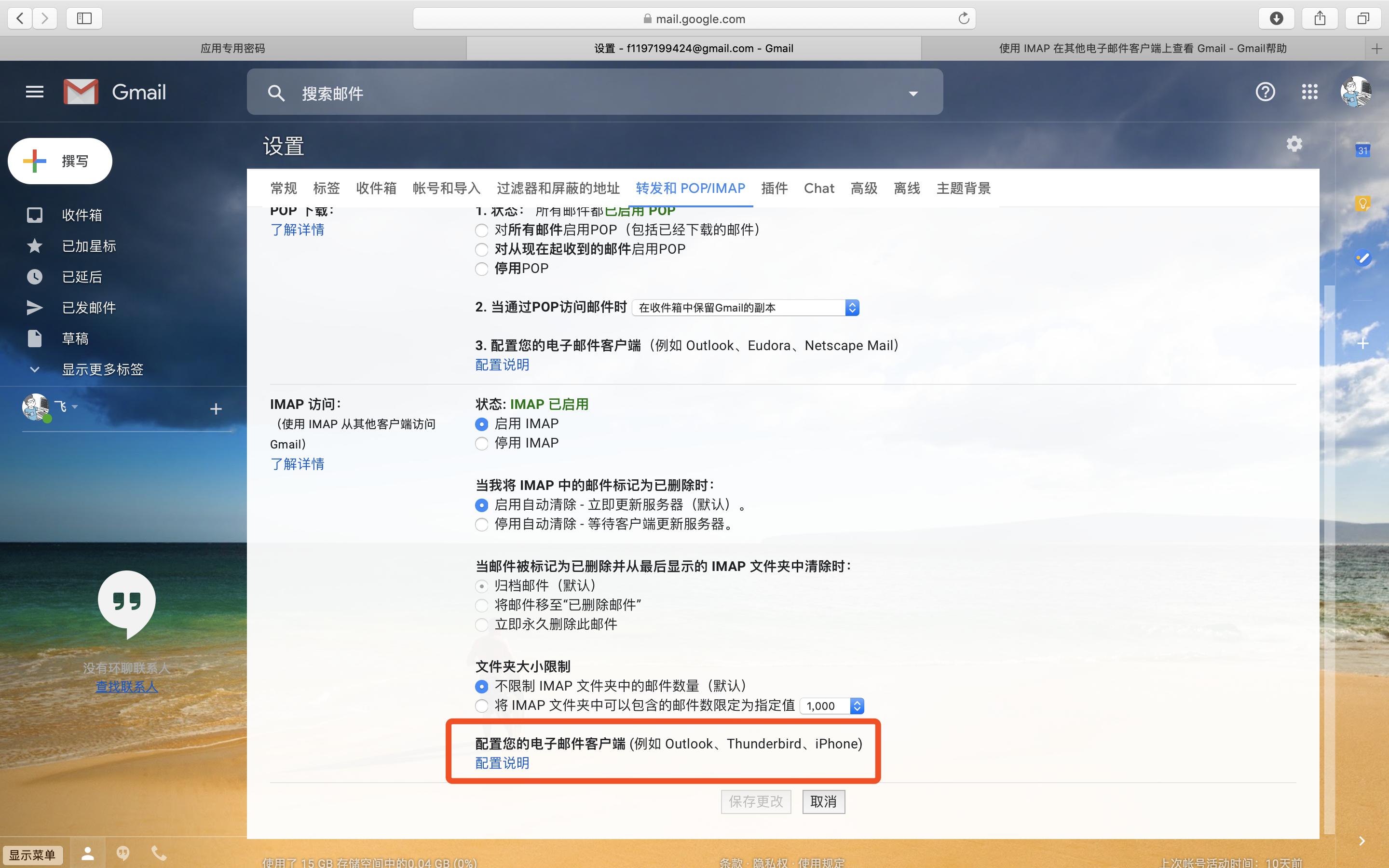Click the 保存更改 button
This screenshot has height=868, width=1389.
755,801
